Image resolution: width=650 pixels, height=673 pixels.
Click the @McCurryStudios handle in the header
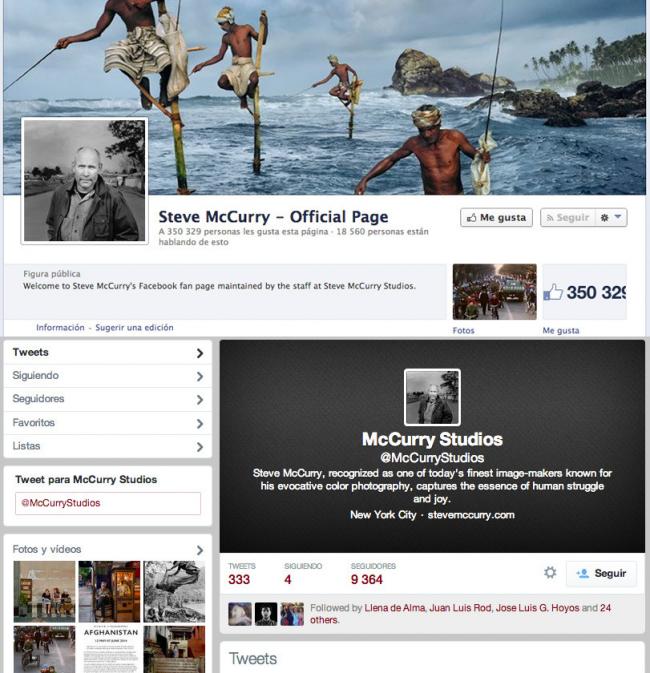coord(432,458)
